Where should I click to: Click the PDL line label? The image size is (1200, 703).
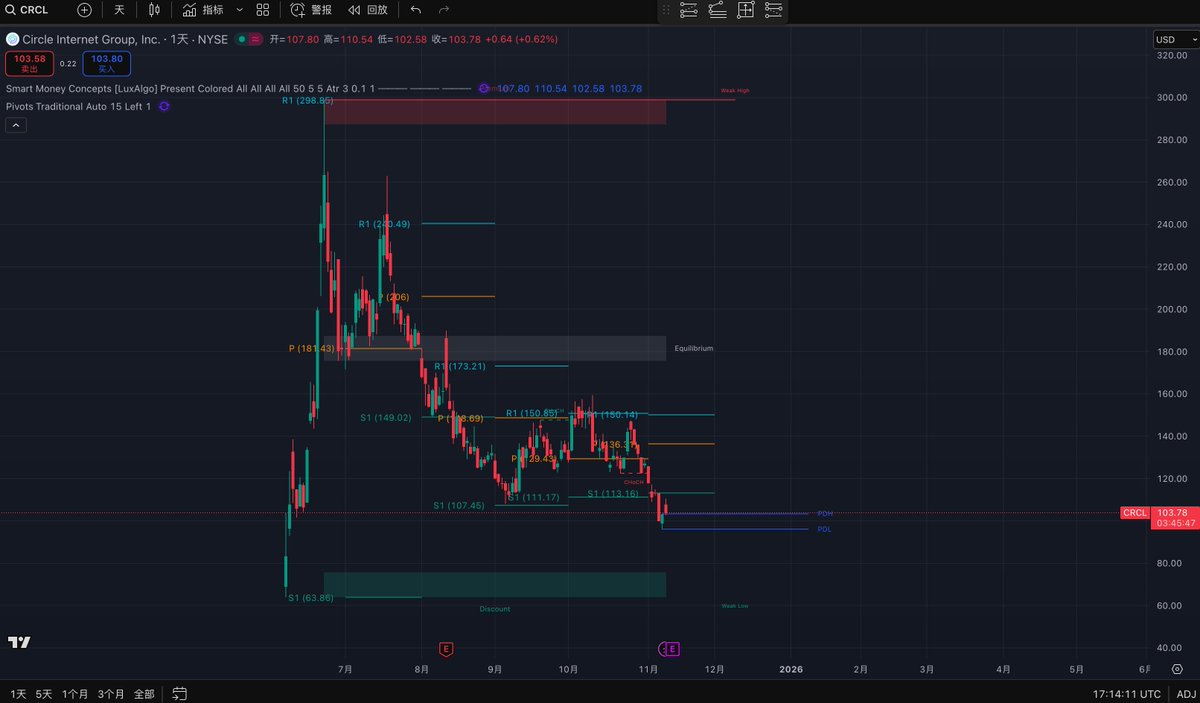point(824,529)
